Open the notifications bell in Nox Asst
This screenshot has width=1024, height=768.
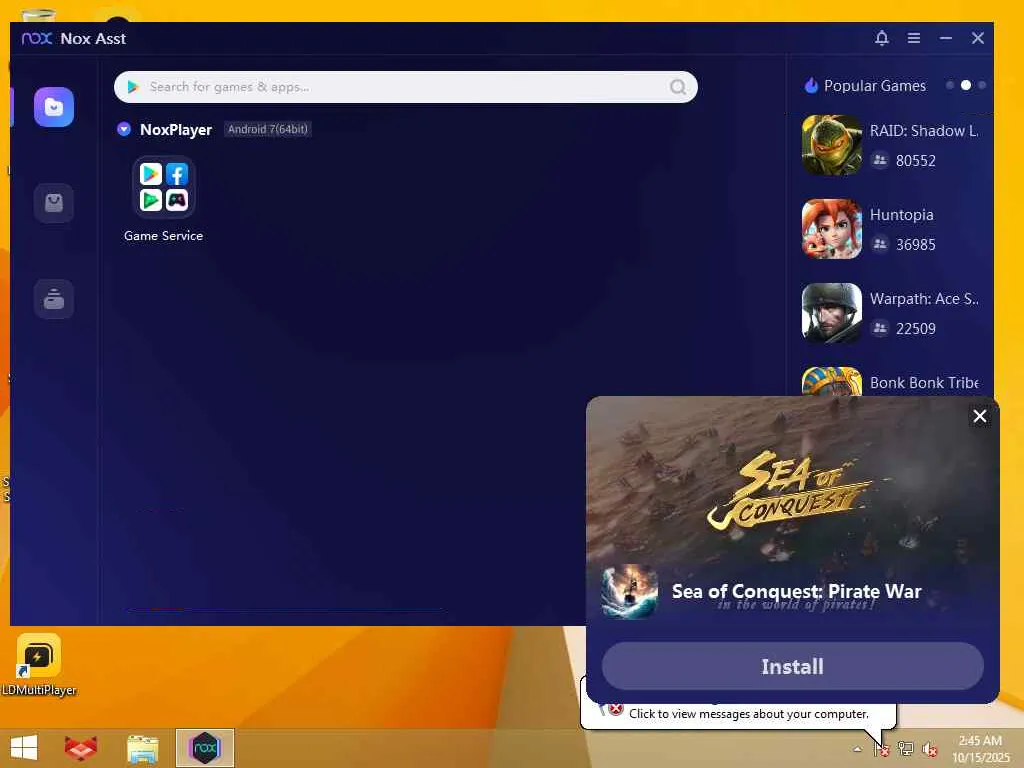click(x=882, y=38)
